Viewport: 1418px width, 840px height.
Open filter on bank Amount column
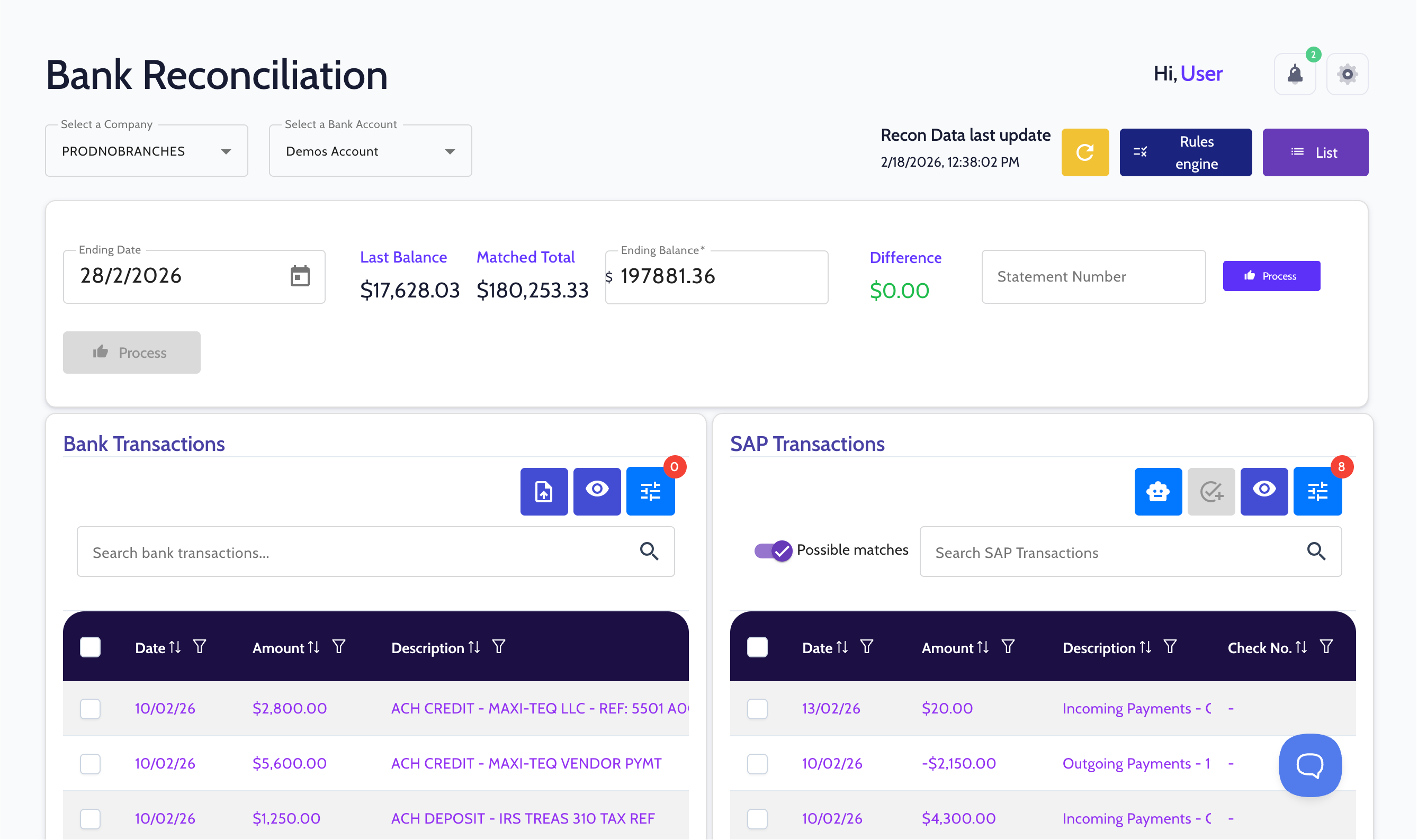(339, 647)
